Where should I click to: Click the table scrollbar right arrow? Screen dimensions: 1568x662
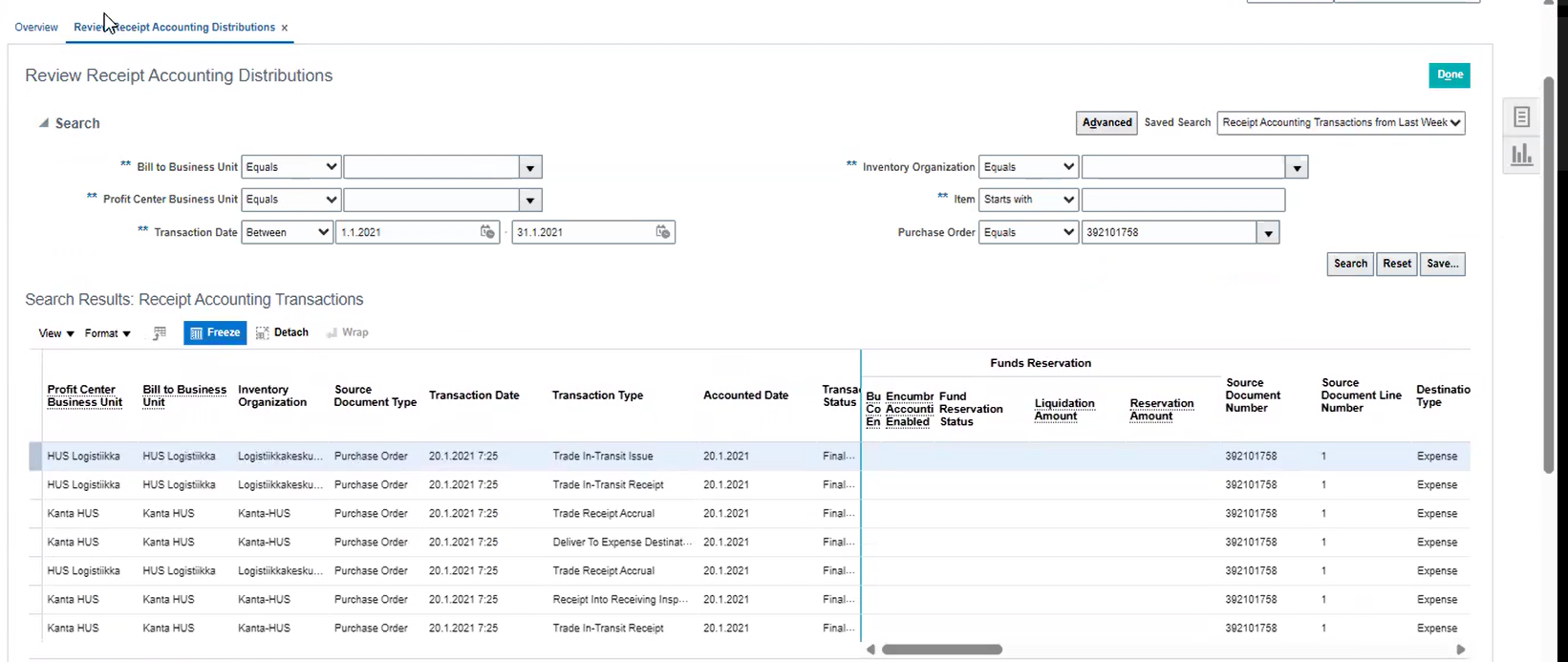[1460, 650]
